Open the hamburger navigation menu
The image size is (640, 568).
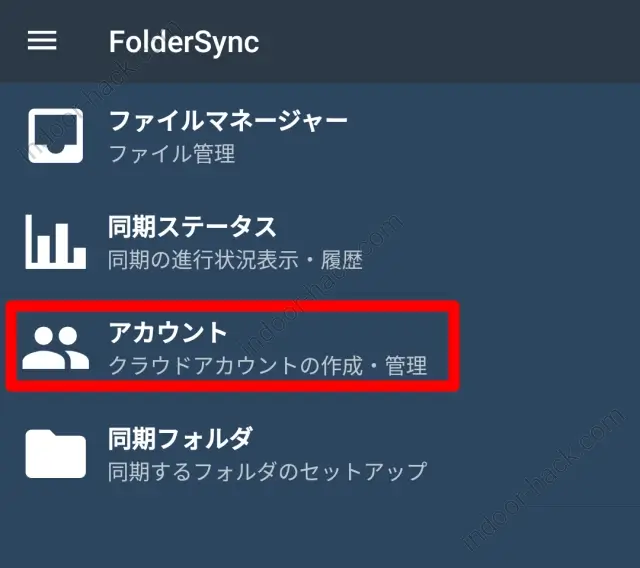point(42,41)
